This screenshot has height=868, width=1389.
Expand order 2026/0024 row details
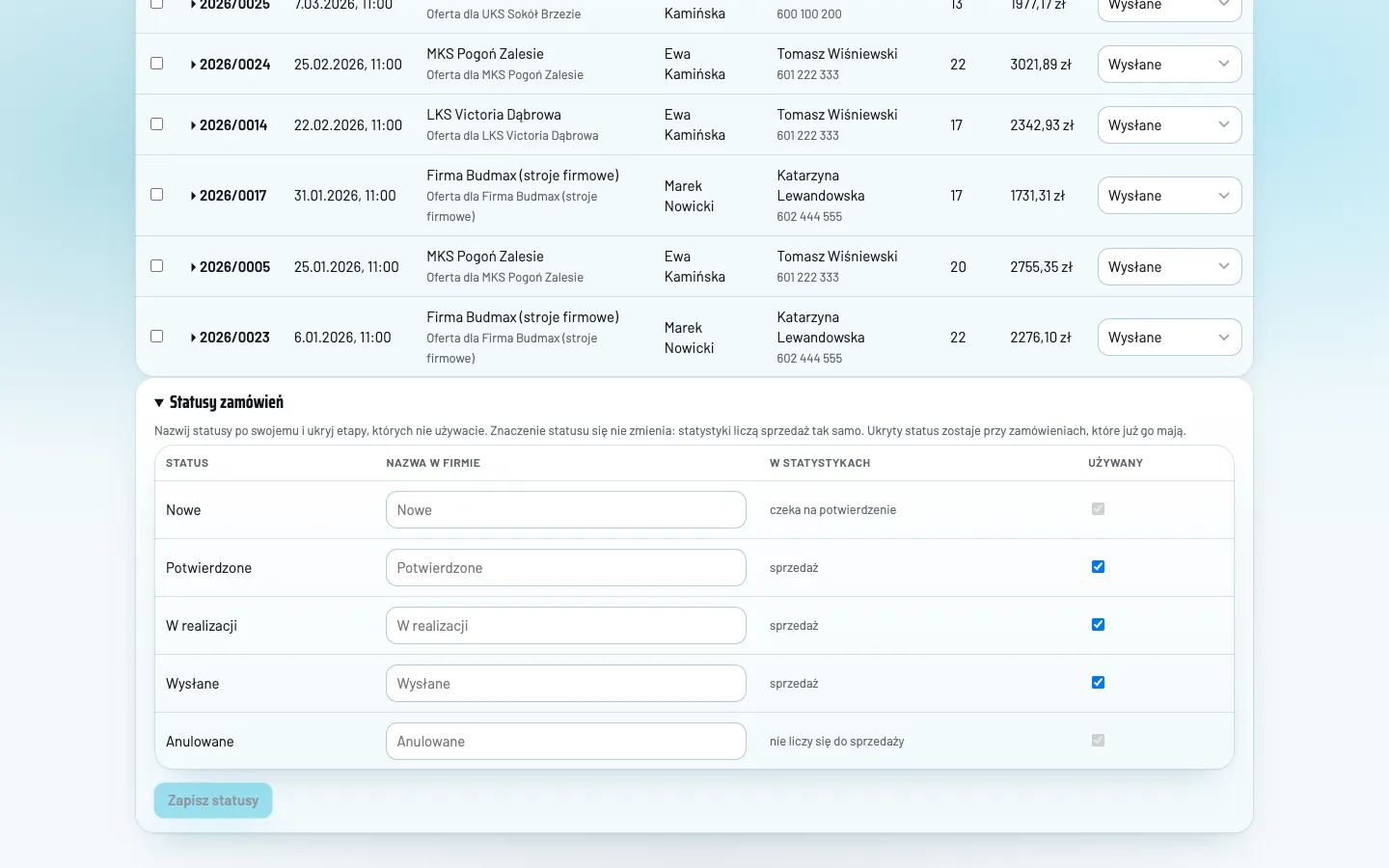pyautogui.click(x=231, y=65)
